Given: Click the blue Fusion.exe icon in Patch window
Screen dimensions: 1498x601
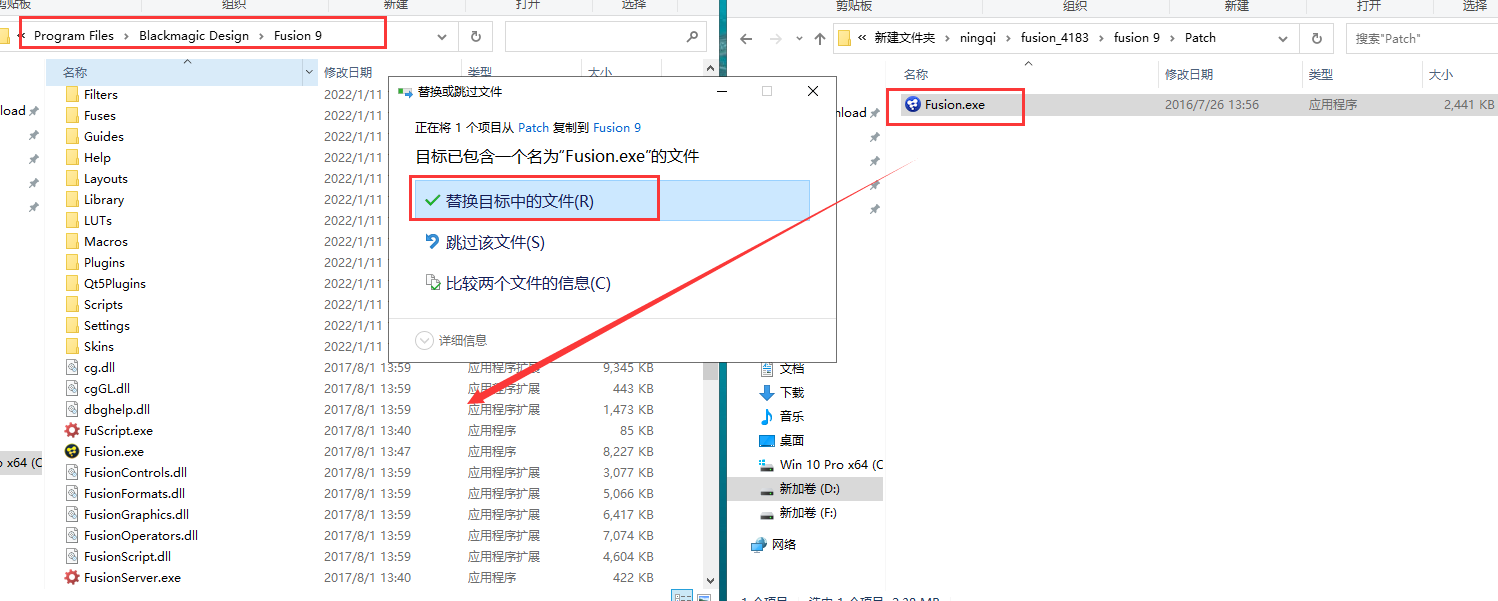Looking at the screenshot, I should click(x=912, y=104).
